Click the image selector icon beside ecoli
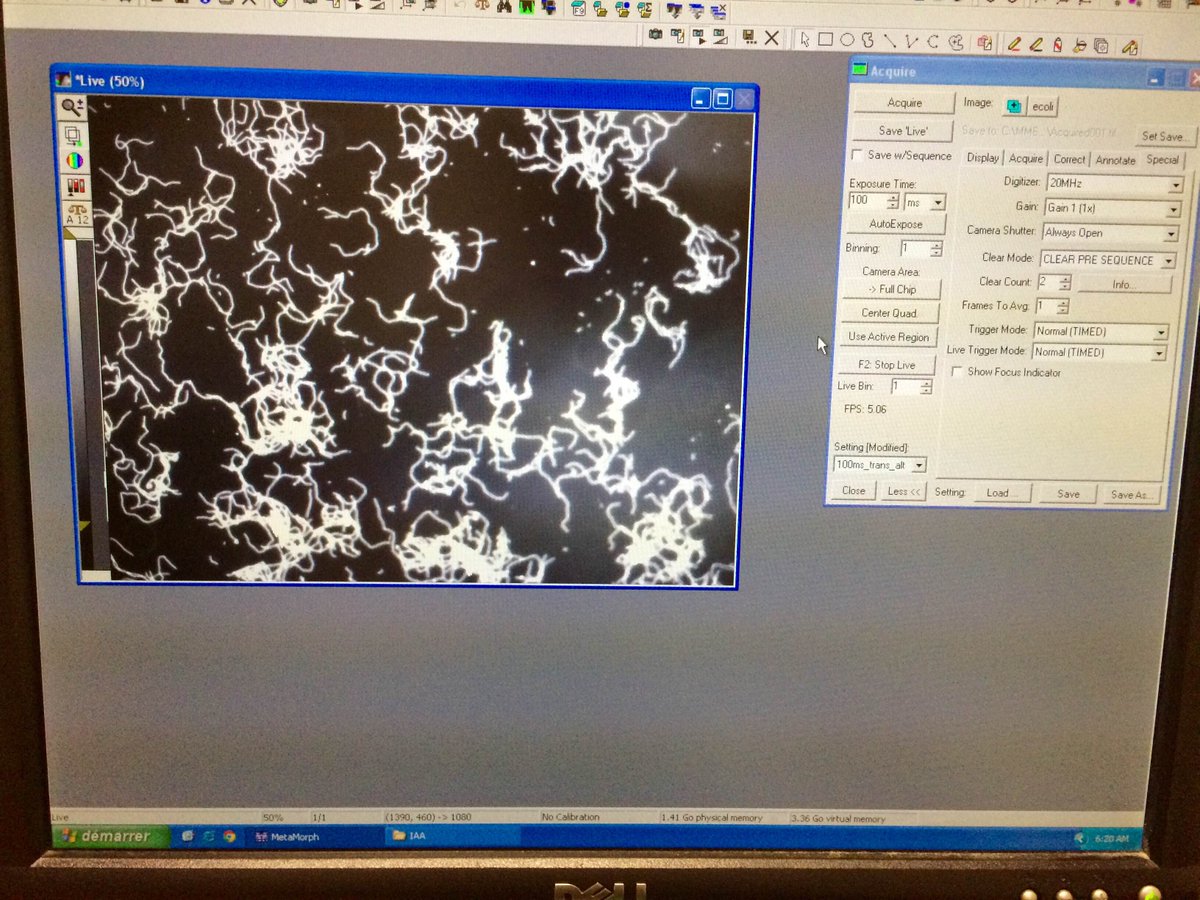 1014,106
